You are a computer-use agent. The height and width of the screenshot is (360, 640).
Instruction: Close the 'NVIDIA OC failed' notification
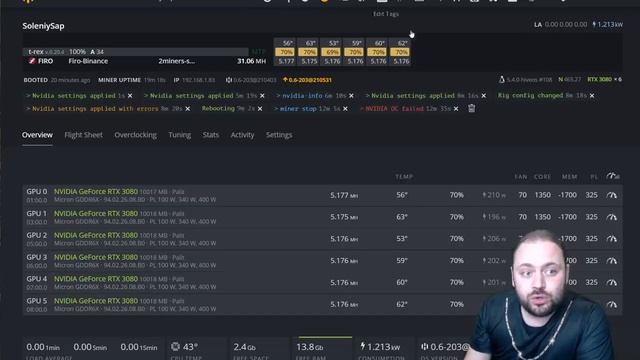click(x=456, y=109)
